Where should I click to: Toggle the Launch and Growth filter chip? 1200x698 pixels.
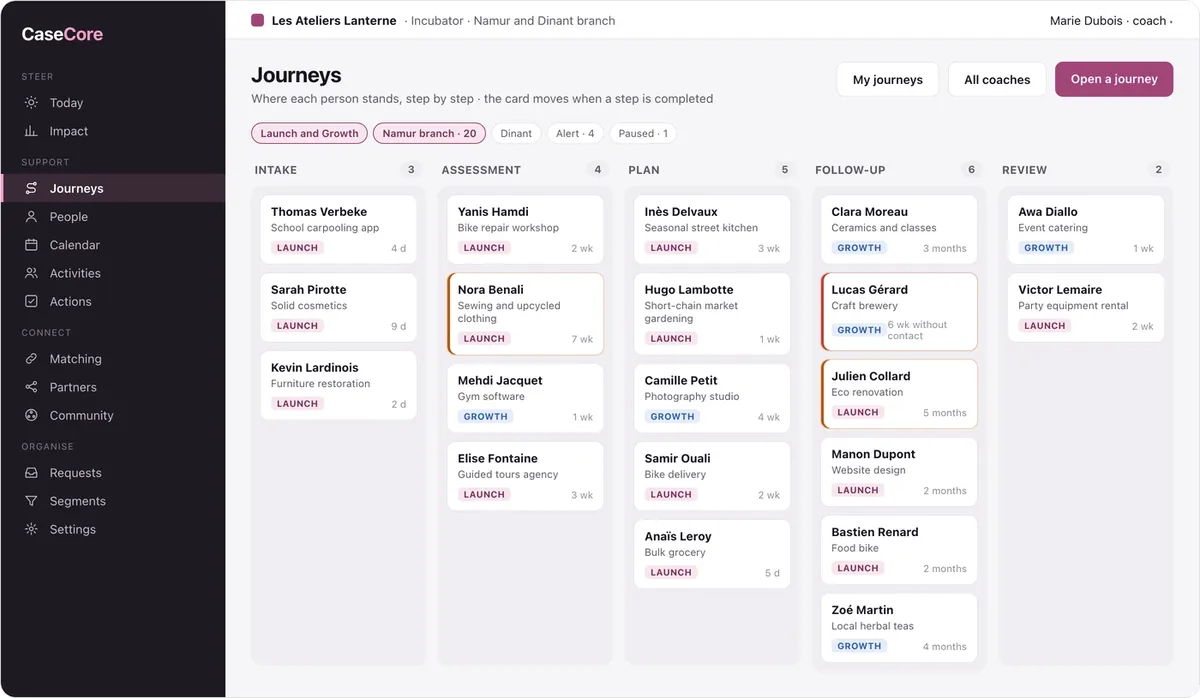pyautogui.click(x=309, y=133)
